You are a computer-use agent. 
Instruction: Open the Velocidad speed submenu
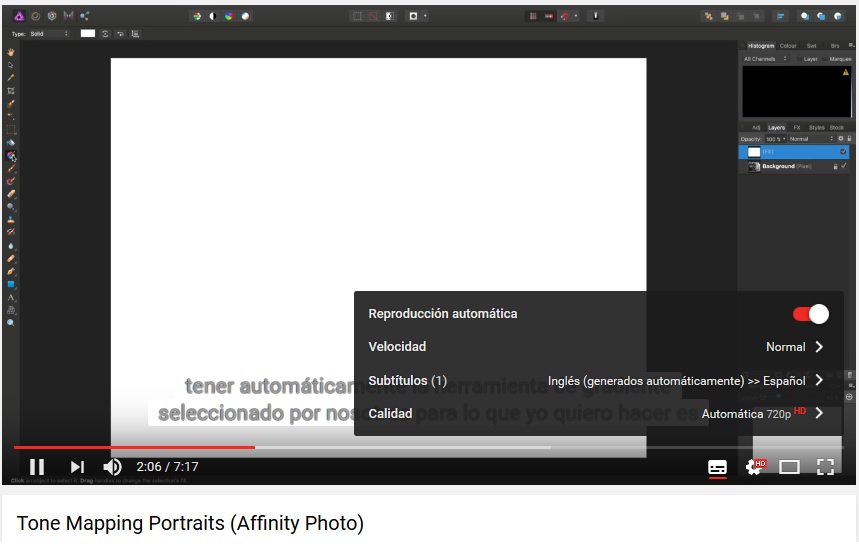(x=599, y=347)
